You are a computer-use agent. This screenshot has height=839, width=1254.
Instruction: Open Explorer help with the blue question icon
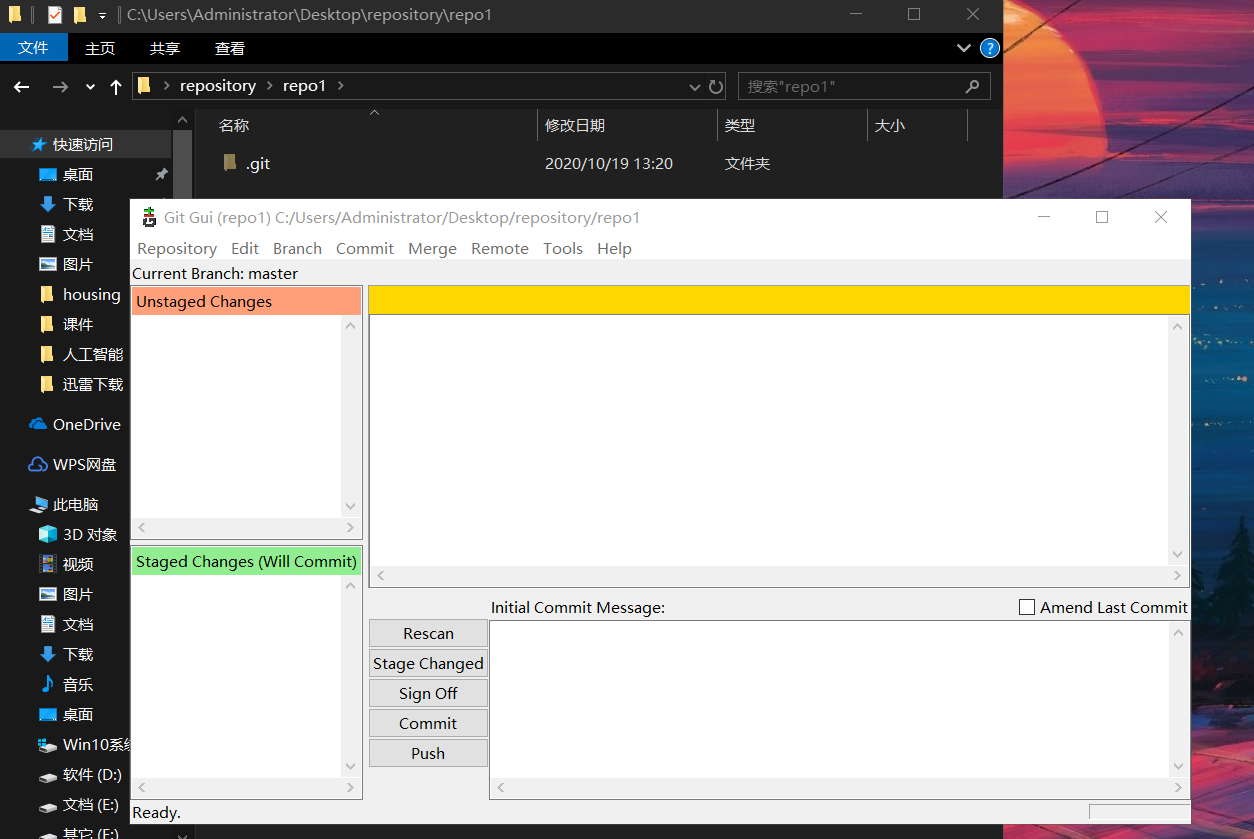(989, 48)
